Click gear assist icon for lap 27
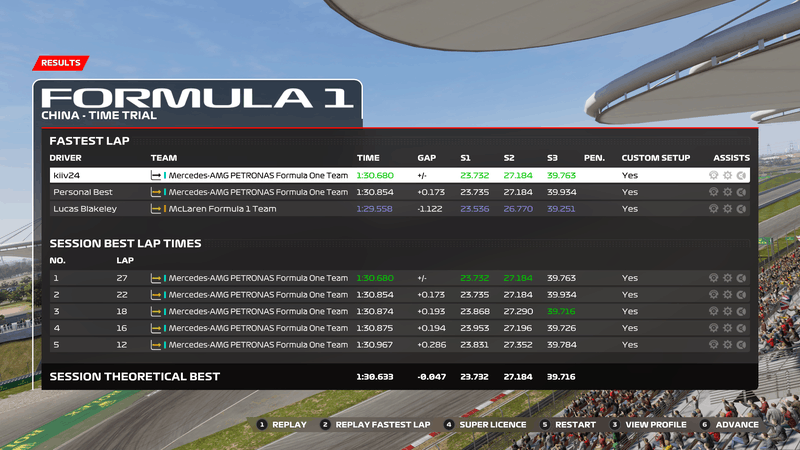The width and height of the screenshot is (800, 450). tap(728, 278)
